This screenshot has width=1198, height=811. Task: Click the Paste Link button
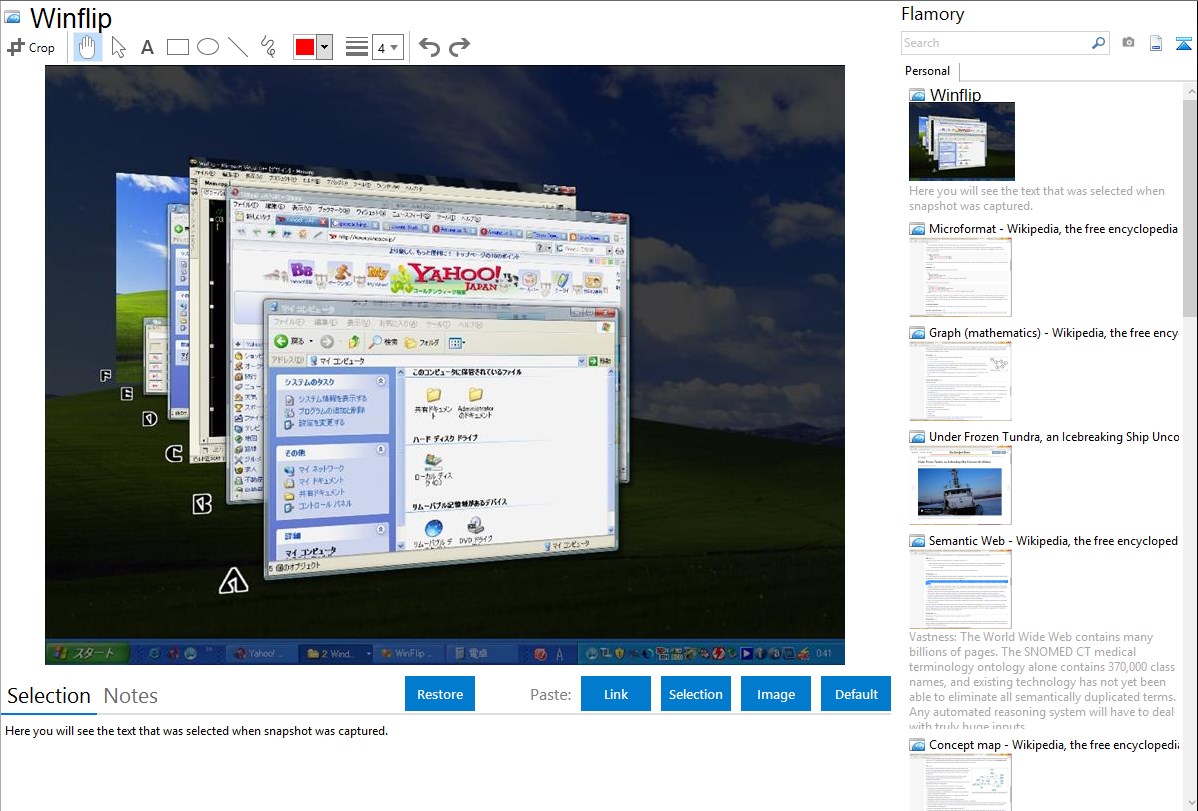[616, 694]
